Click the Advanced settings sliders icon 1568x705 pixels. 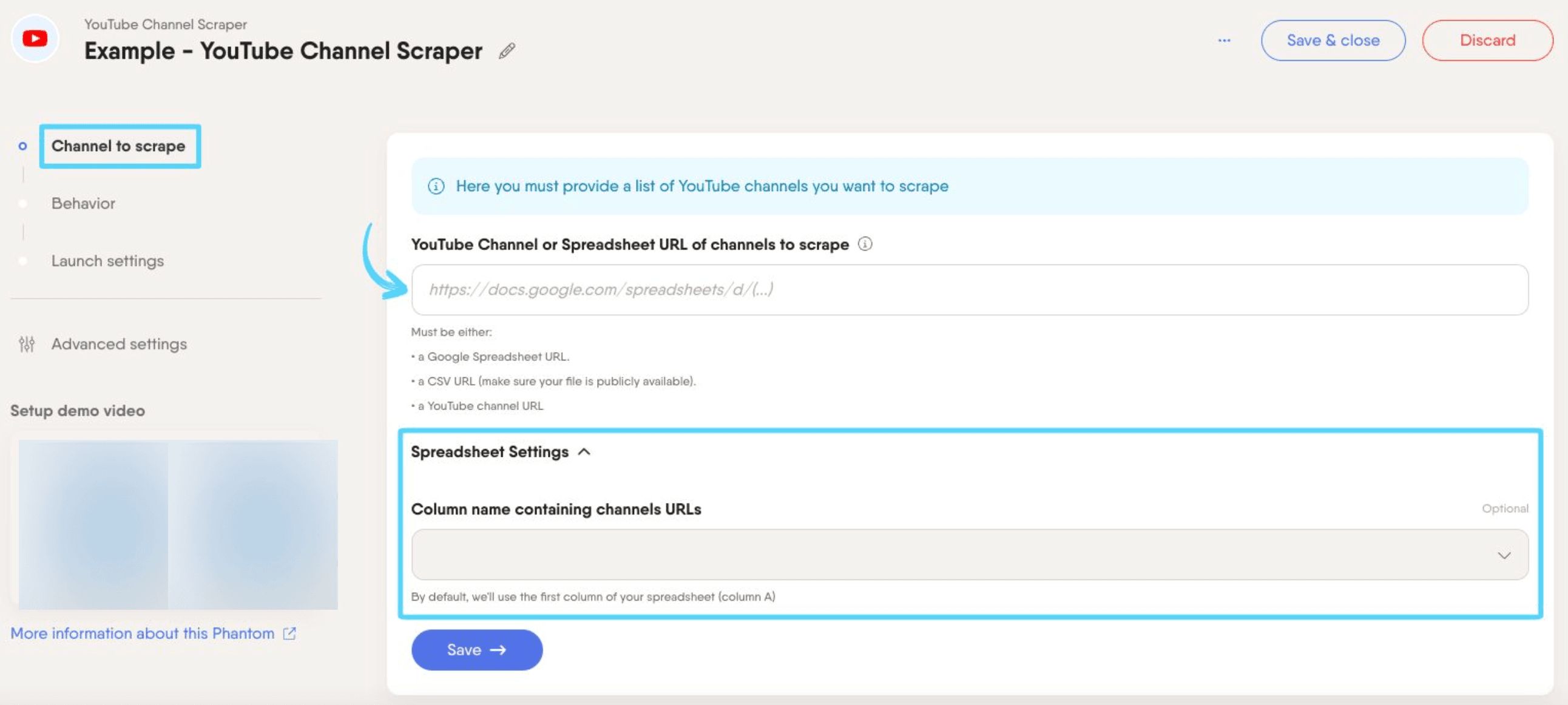tap(27, 344)
